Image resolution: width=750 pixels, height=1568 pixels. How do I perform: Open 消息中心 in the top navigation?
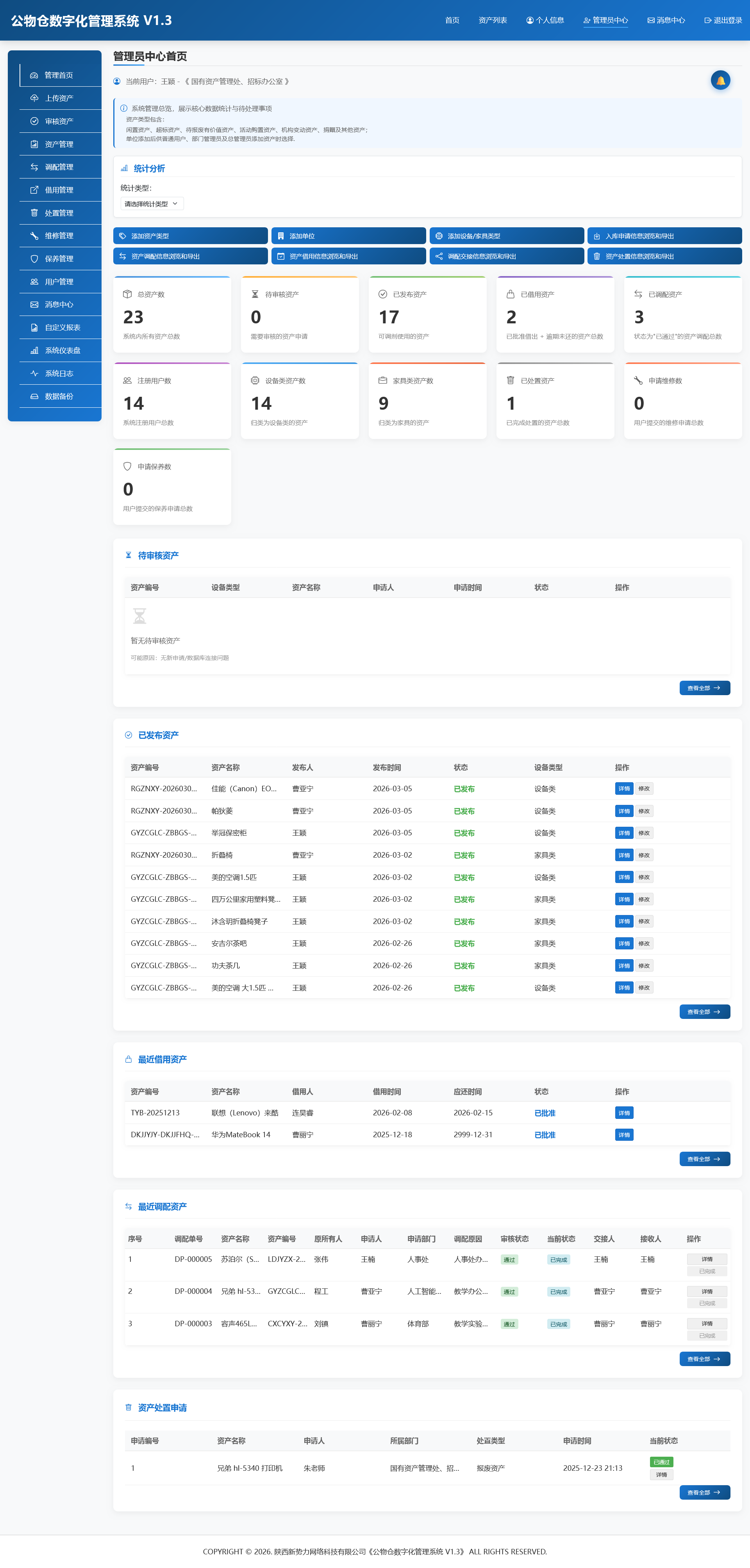point(666,20)
